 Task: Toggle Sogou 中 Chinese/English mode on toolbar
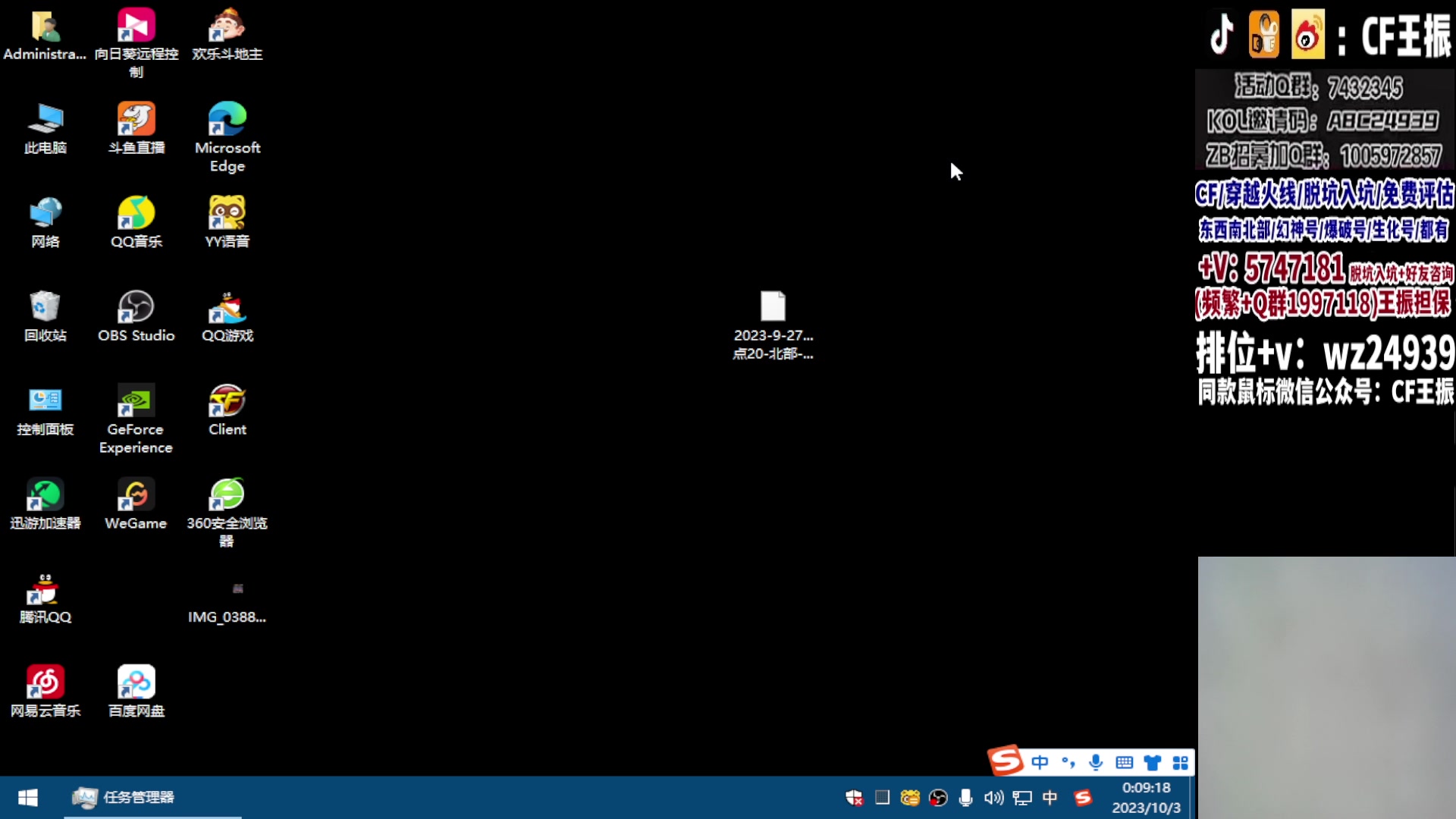coord(1040,762)
